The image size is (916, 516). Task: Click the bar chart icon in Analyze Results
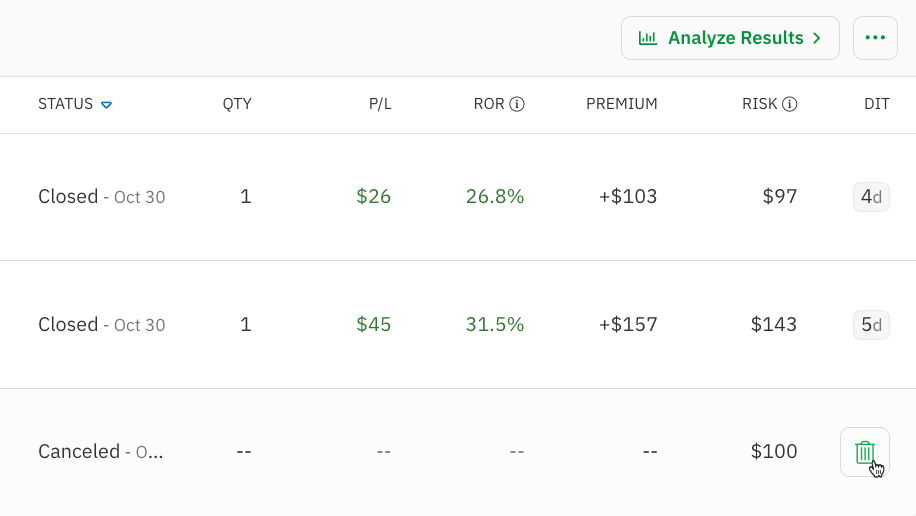648,38
